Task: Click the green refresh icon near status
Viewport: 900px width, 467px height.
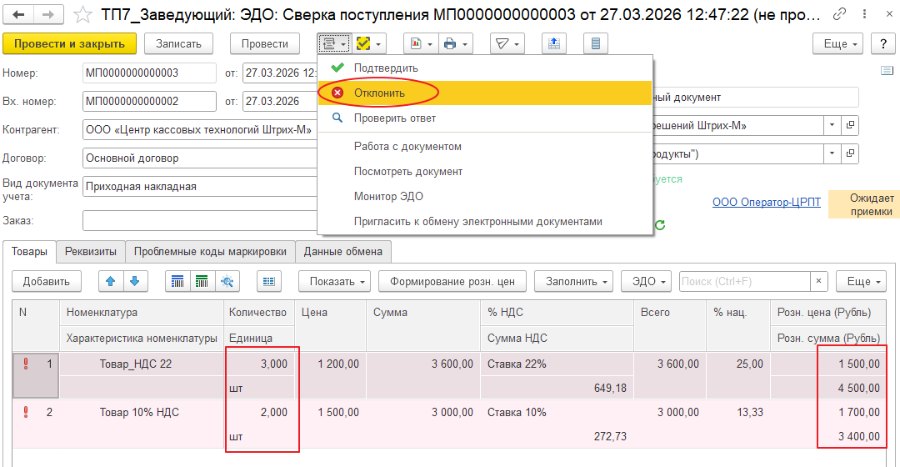Action: tap(660, 225)
